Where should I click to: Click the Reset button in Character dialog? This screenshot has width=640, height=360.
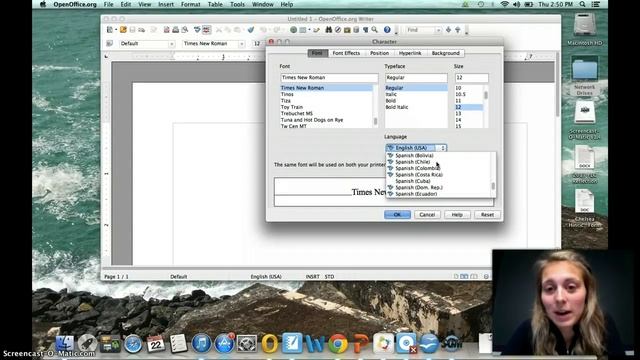pyautogui.click(x=487, y=214)
